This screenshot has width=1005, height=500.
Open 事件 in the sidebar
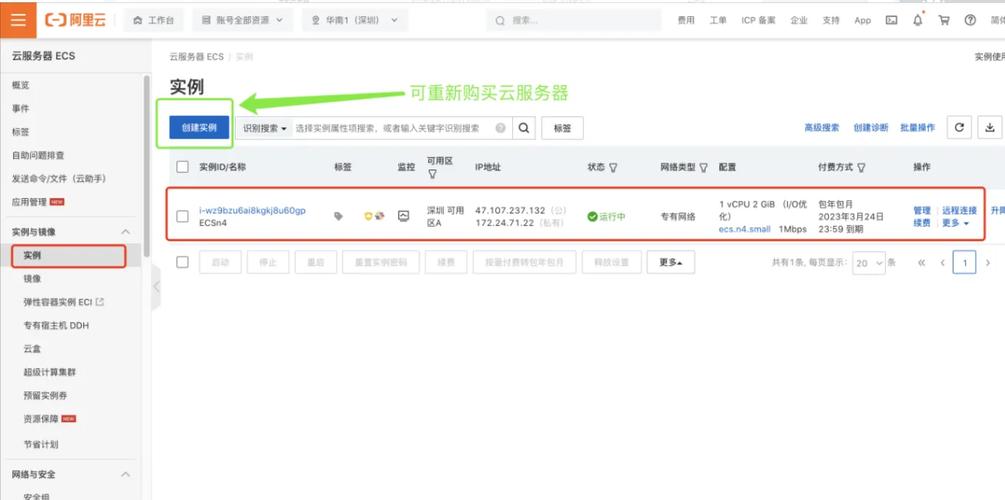21,108
